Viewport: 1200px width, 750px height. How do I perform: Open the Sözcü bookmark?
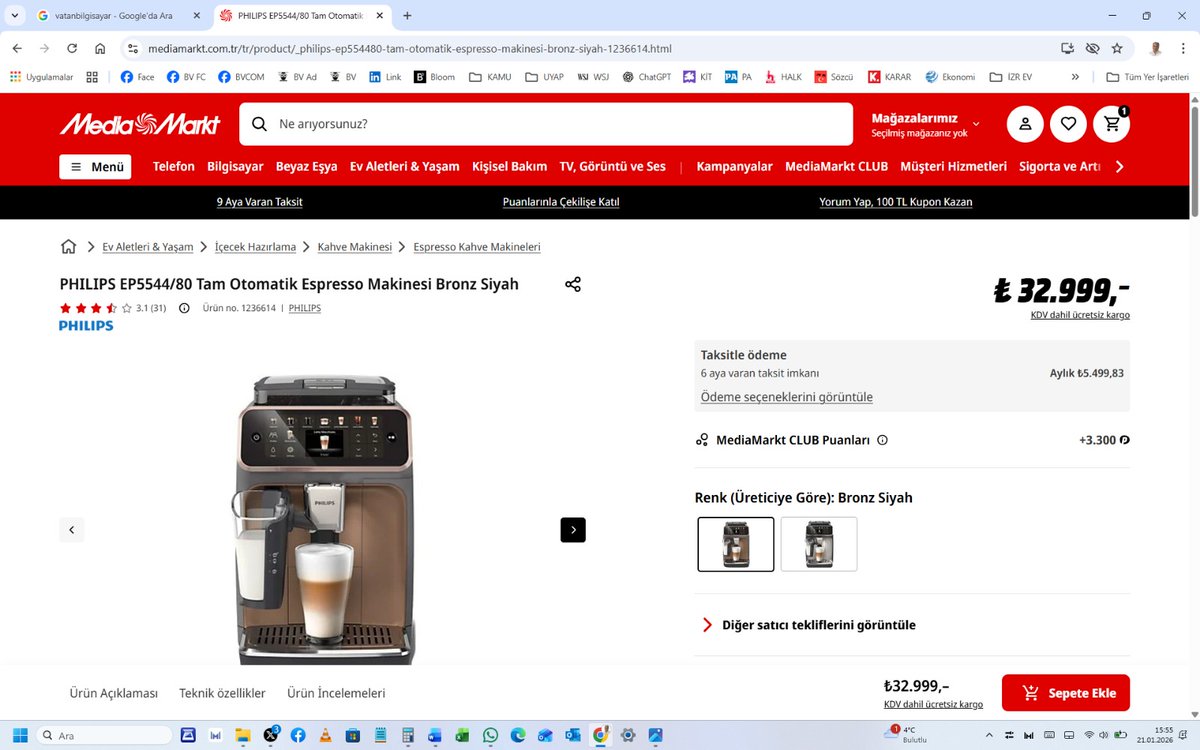[x=832, y=77]
